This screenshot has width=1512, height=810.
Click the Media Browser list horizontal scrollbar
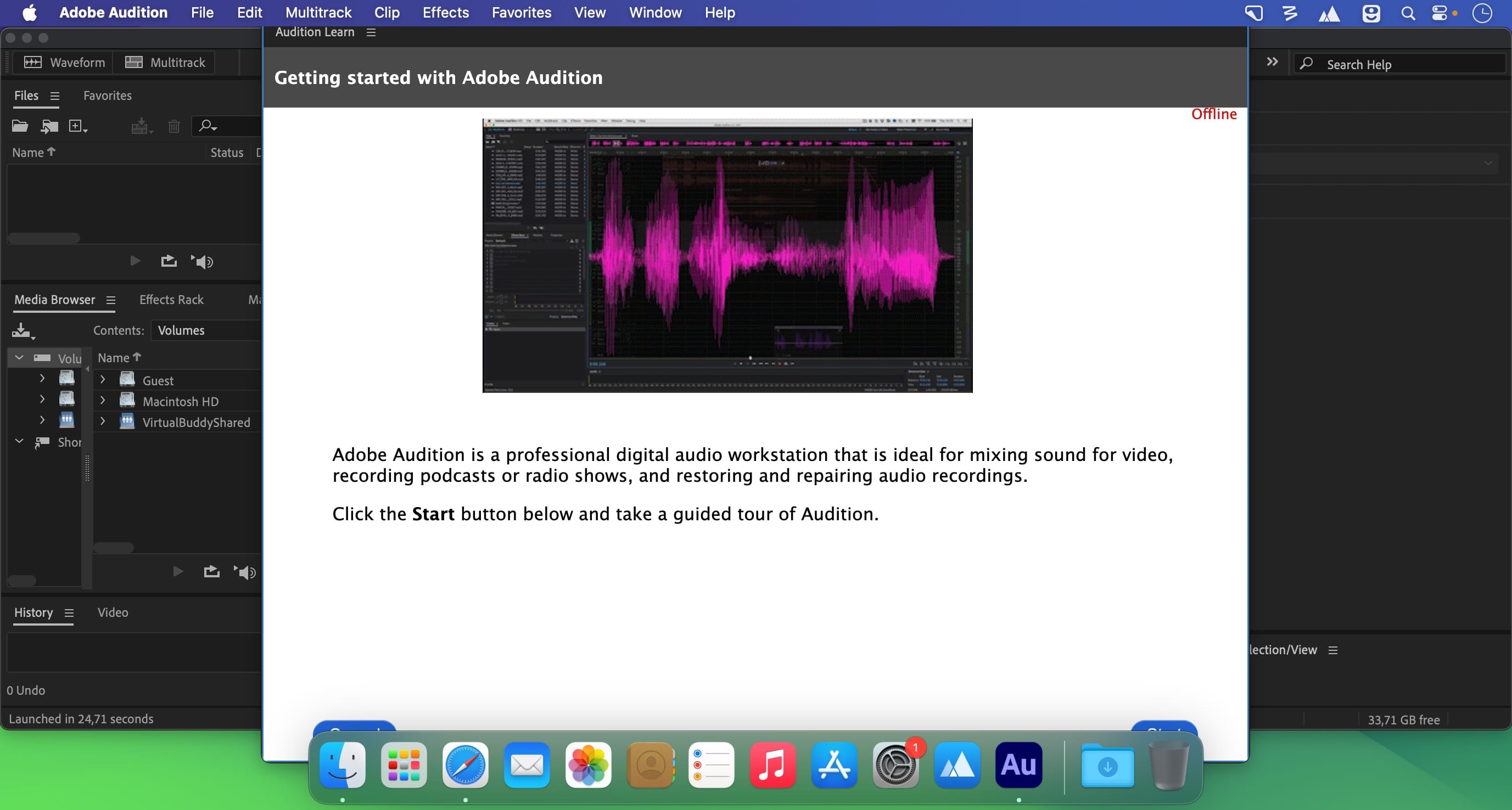(x=114, y=548)
